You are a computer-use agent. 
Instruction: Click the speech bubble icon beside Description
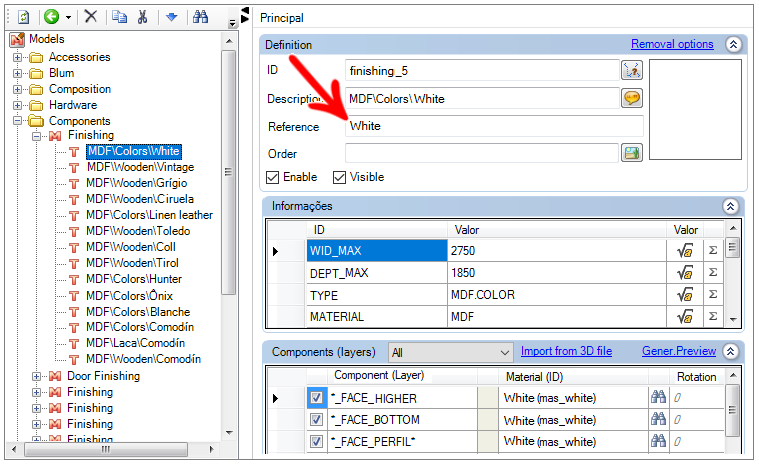pyautogui.click(x=631, y=98)
